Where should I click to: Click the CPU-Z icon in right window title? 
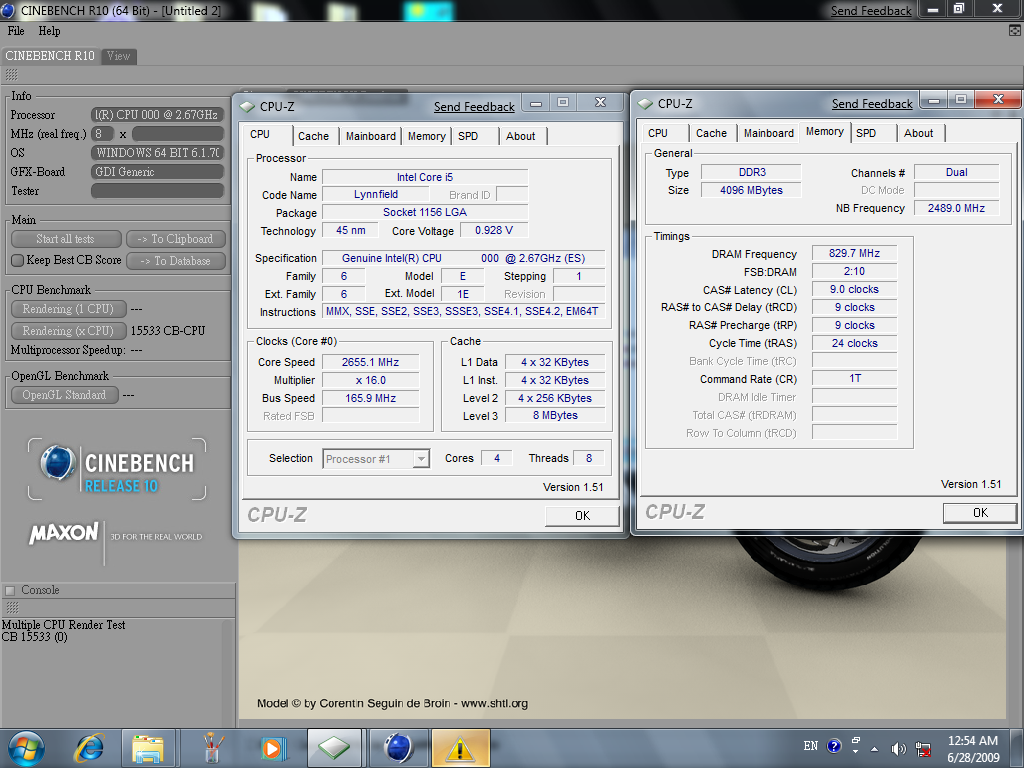coord(645,104)
